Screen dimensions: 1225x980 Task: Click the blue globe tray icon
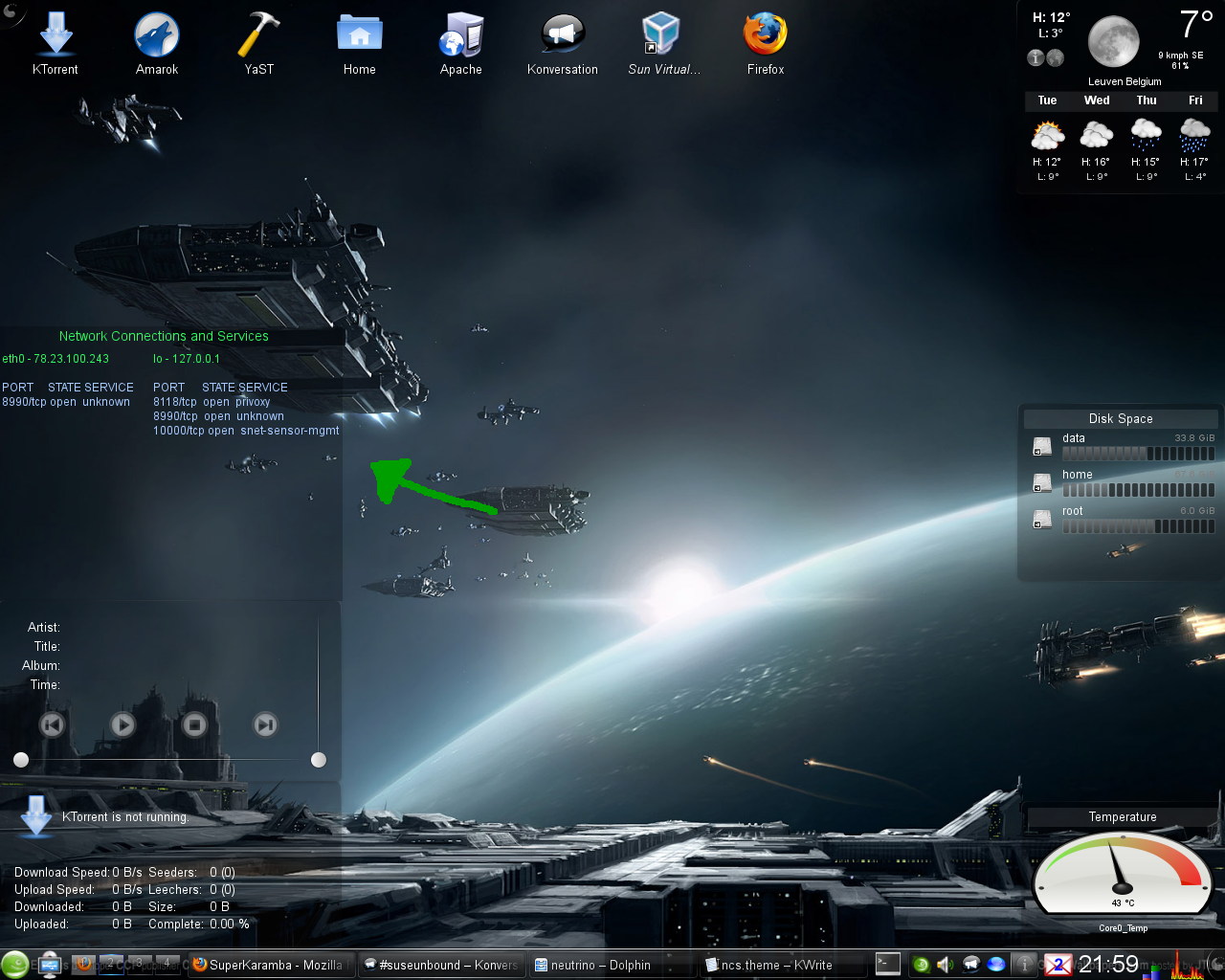click(x=996, y=965)
